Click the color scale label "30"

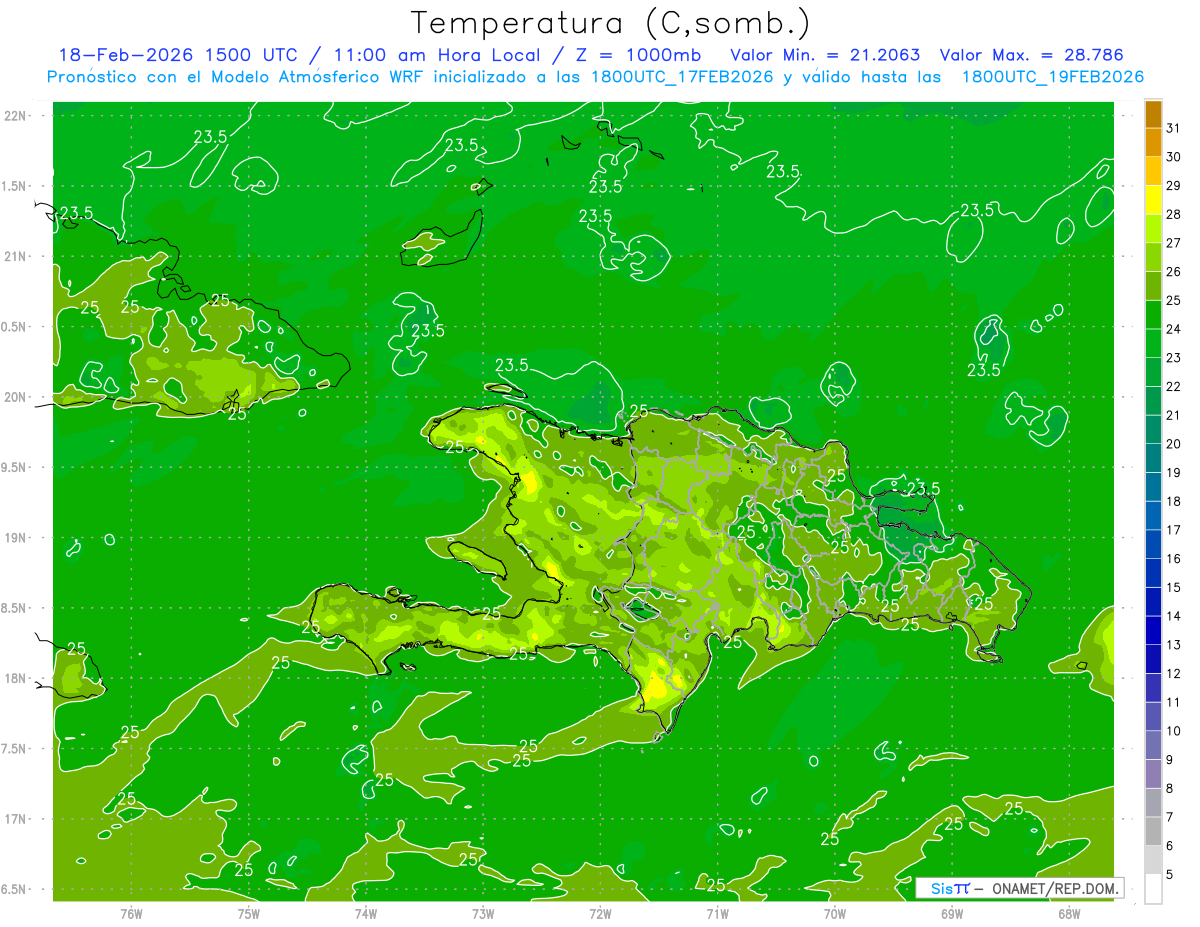click(1174, 157)
